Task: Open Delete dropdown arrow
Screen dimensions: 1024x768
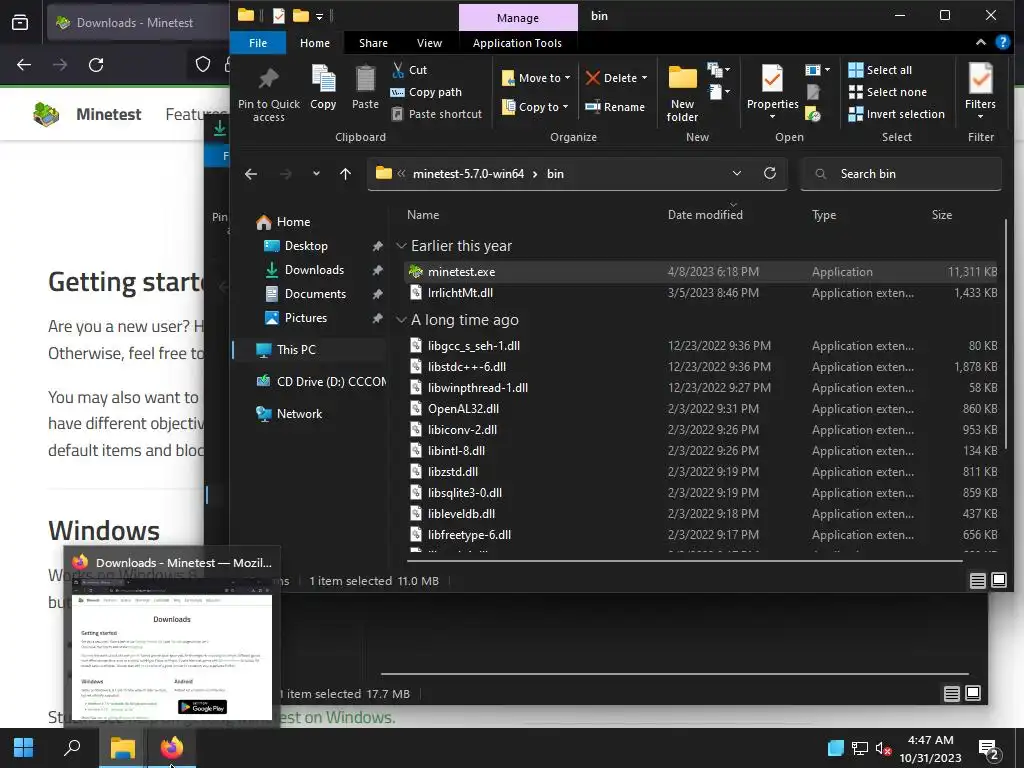Action: [645, 78]
